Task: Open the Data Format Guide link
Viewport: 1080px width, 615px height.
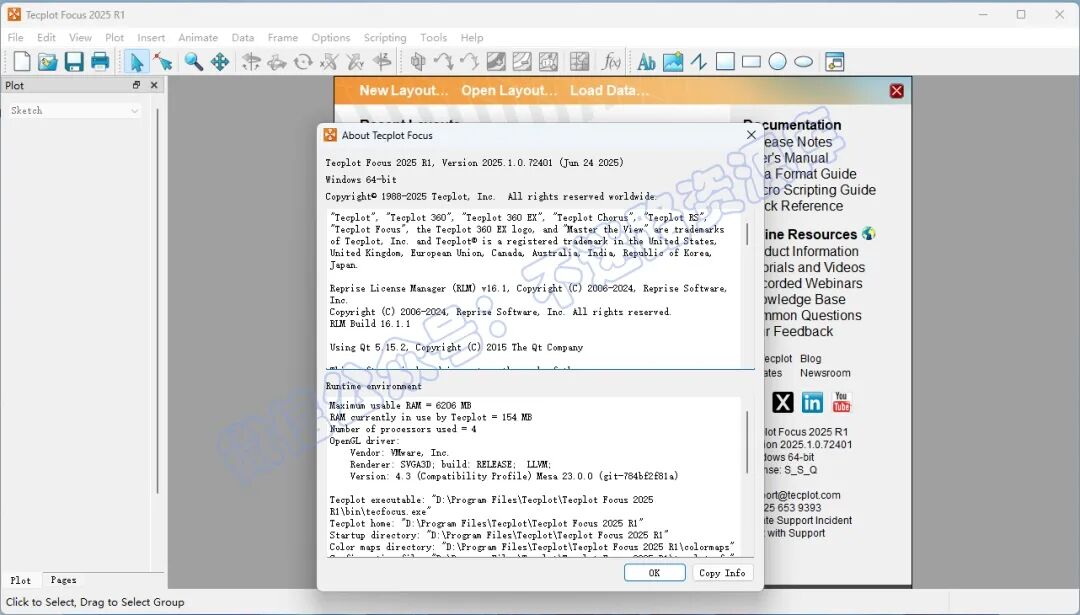Action: click(x=810, y=174)
